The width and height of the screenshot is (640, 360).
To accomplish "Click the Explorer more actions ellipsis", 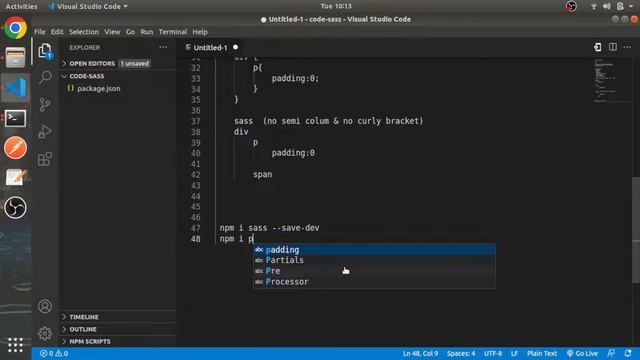I will (163, 47).
